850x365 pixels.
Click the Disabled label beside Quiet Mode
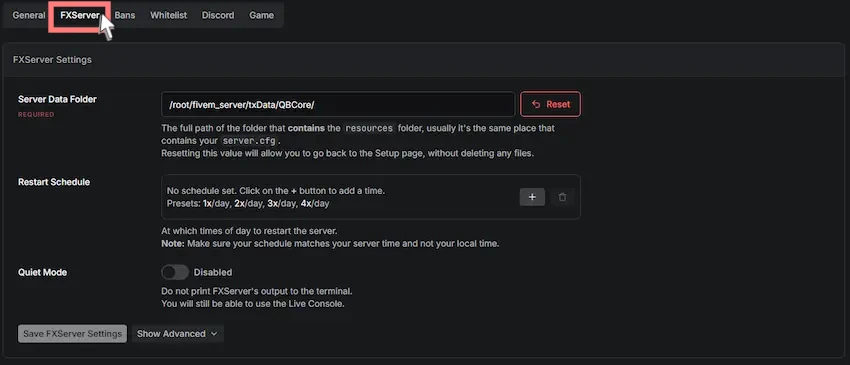pos(213,272)
